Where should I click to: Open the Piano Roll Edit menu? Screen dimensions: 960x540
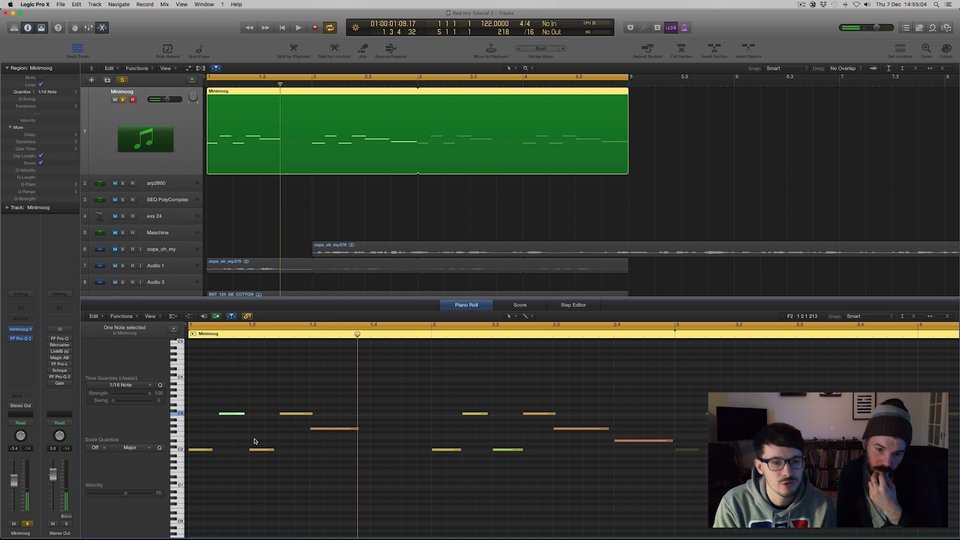pyautogui.click(x=96, y=316)
